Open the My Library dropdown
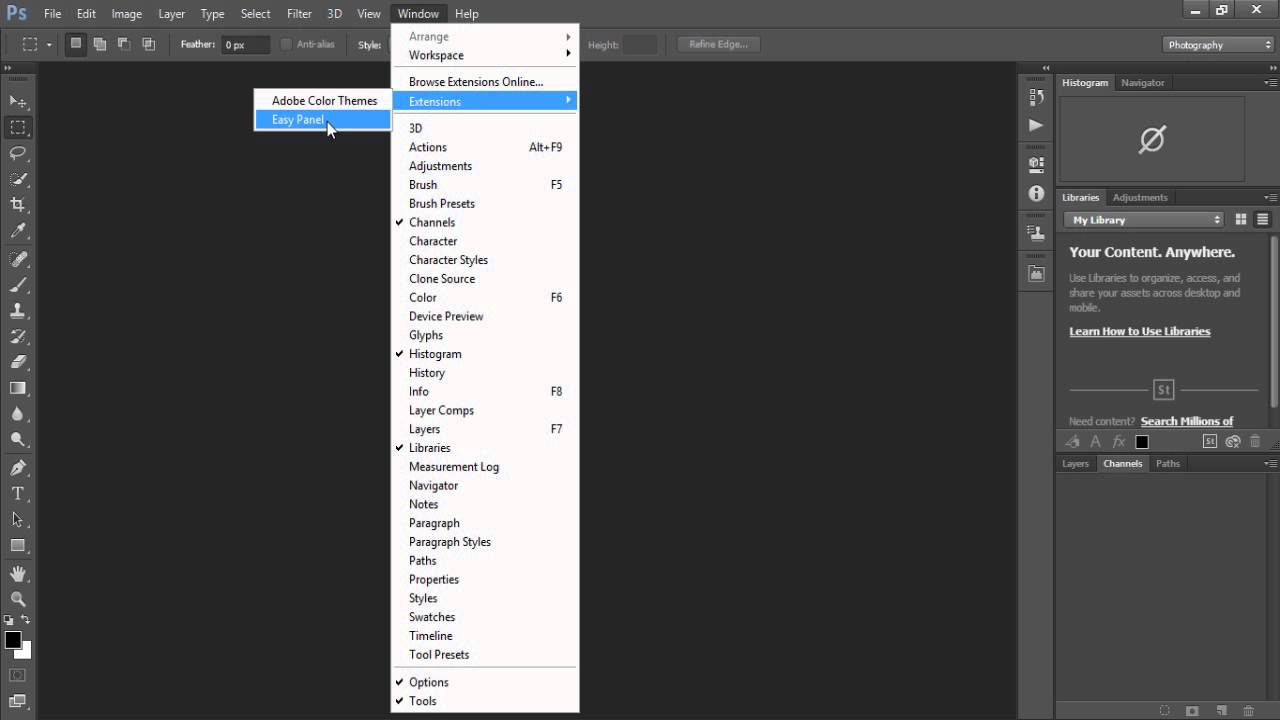1280x720 pixels. click(1144, 220)
